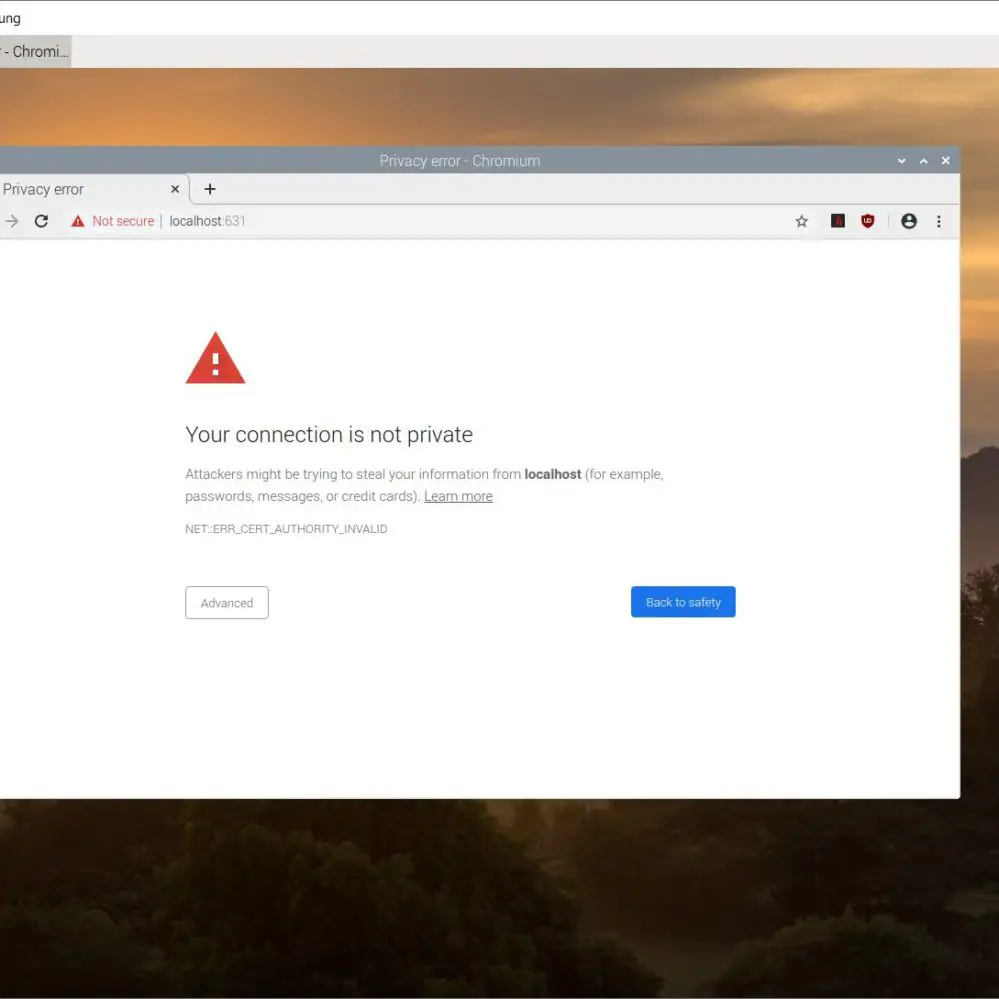Close the Chromium window

tap(945, 161)
